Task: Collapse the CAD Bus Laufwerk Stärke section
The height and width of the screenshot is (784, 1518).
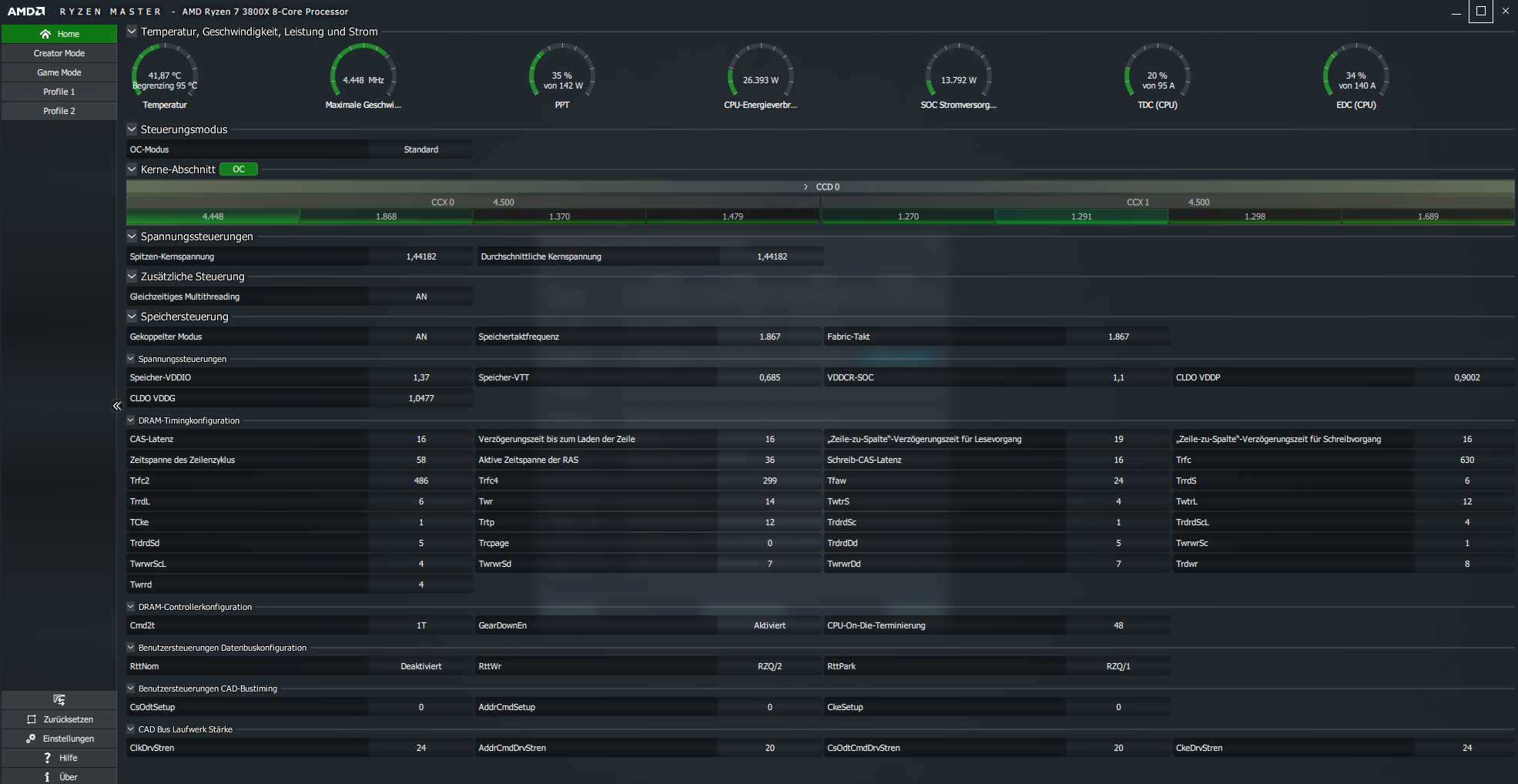Action: tap(131, 729)
